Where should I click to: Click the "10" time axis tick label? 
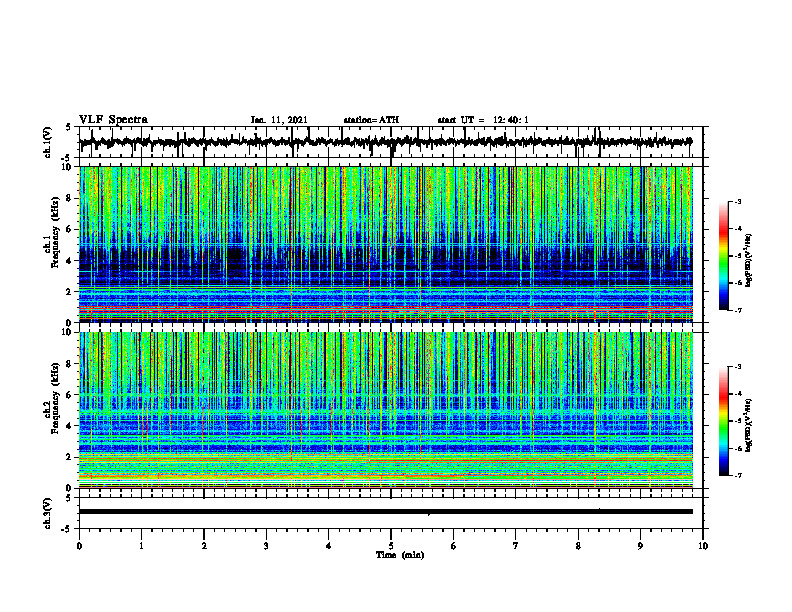[x=703, y=546]
